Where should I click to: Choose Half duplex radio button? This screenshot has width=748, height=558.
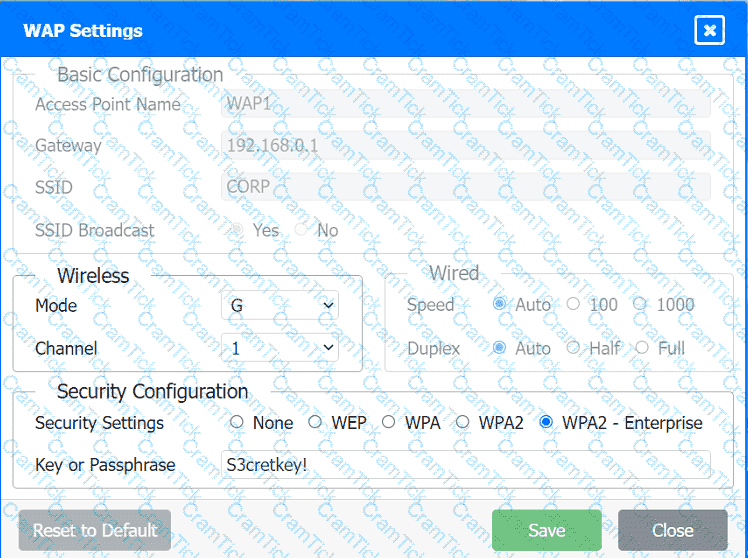click(x=573, y=348)
